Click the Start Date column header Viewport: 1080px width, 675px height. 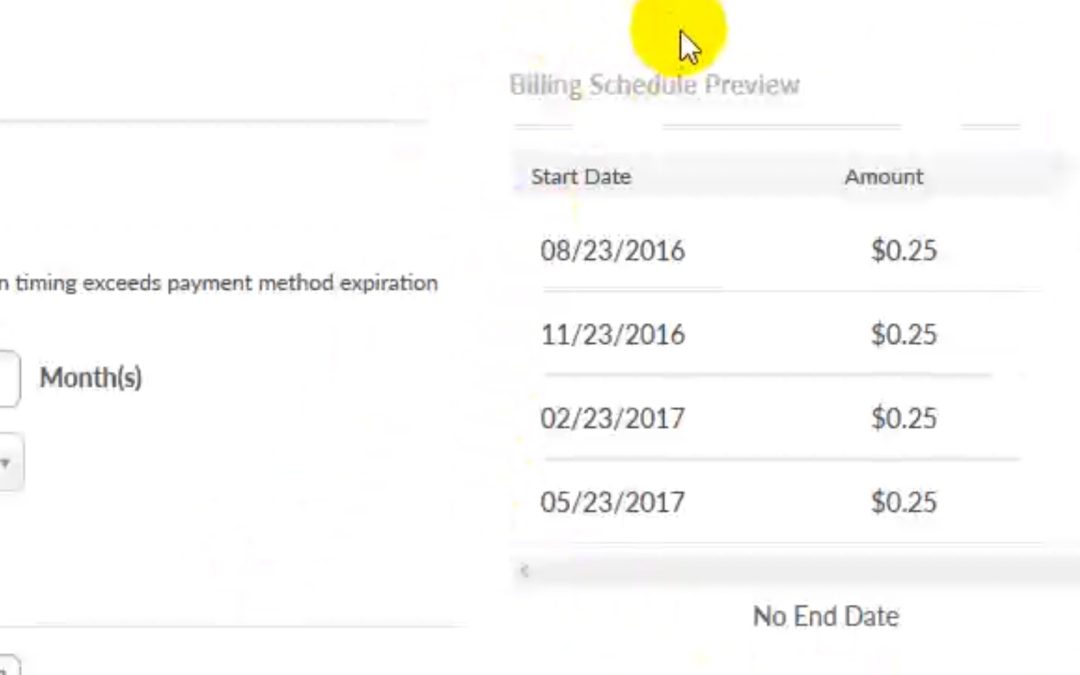[581, 177]
